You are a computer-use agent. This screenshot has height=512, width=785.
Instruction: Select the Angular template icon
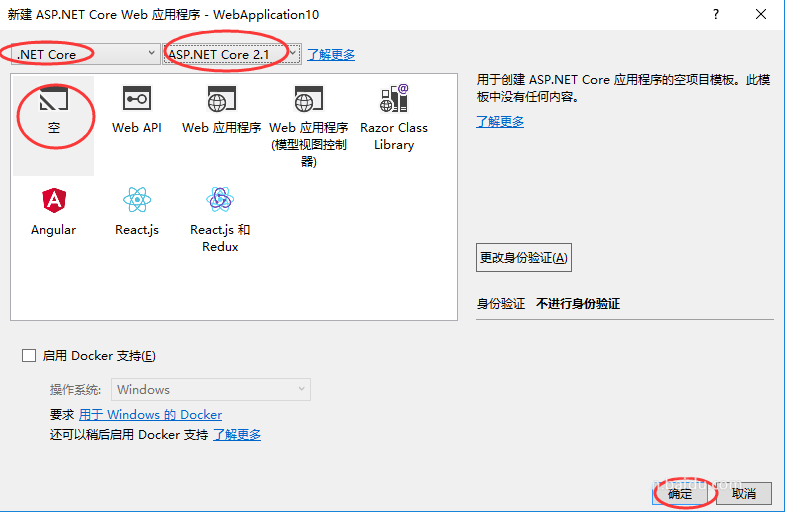(x=54, y=200)
